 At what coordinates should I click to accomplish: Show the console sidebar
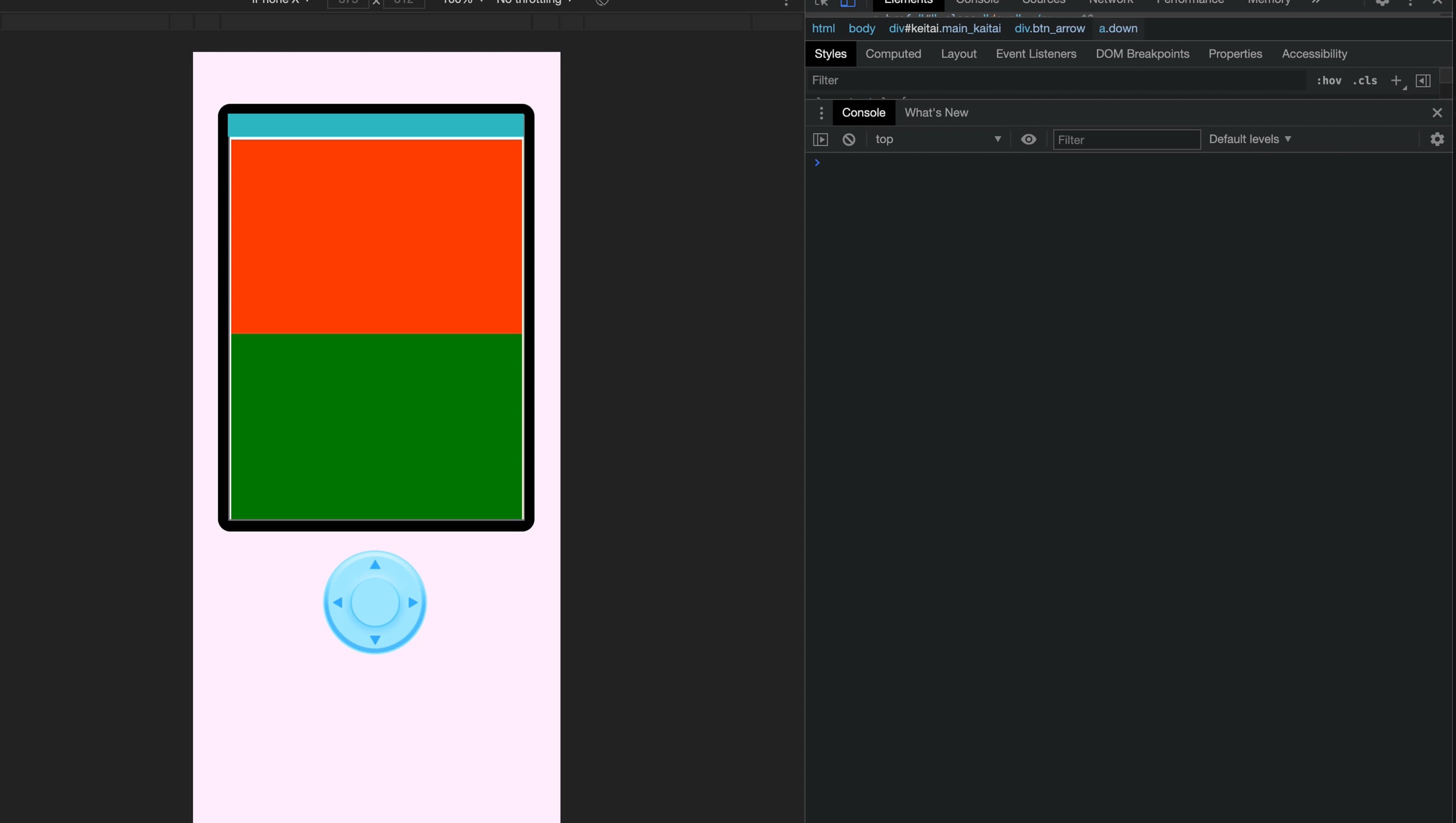point(820,139)
